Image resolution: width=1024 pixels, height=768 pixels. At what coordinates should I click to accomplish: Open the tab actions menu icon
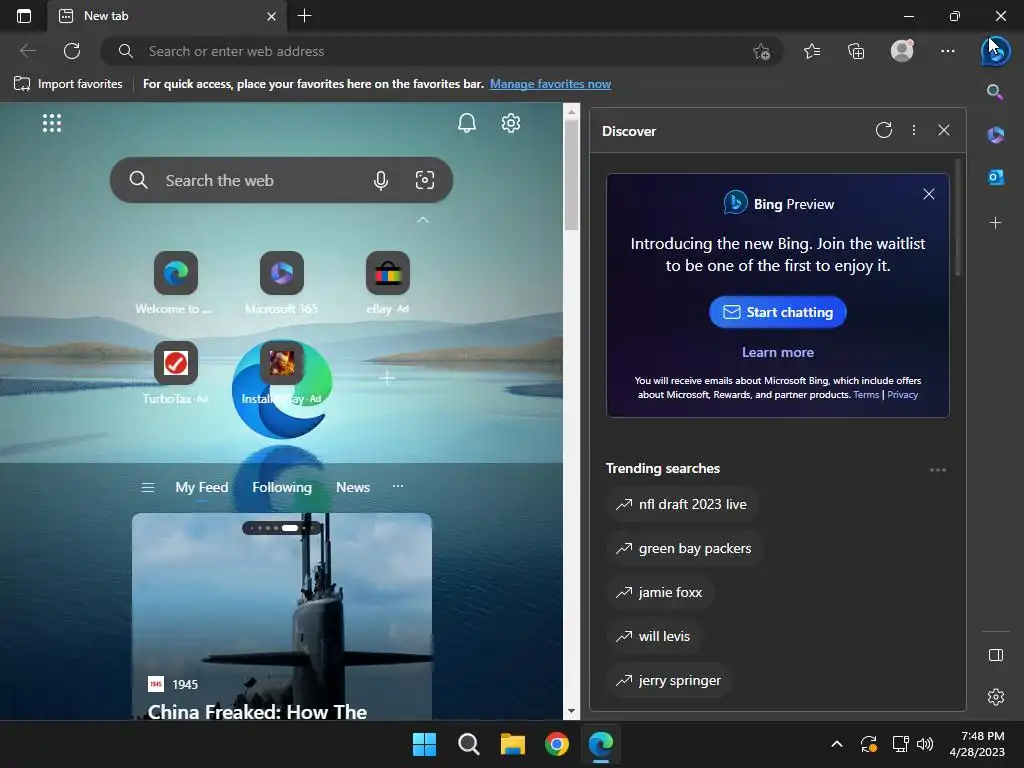[x=24, y=16]
